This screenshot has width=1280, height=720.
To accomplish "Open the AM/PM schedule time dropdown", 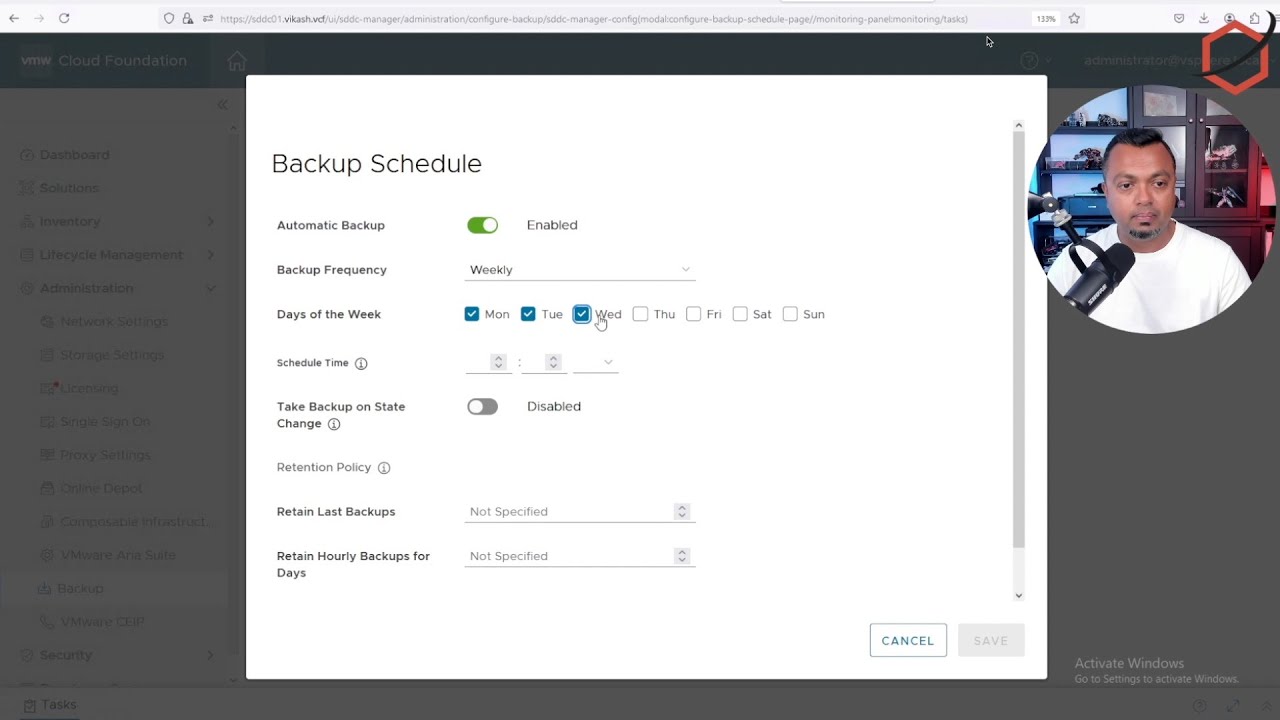I will [x=595, y=362].
